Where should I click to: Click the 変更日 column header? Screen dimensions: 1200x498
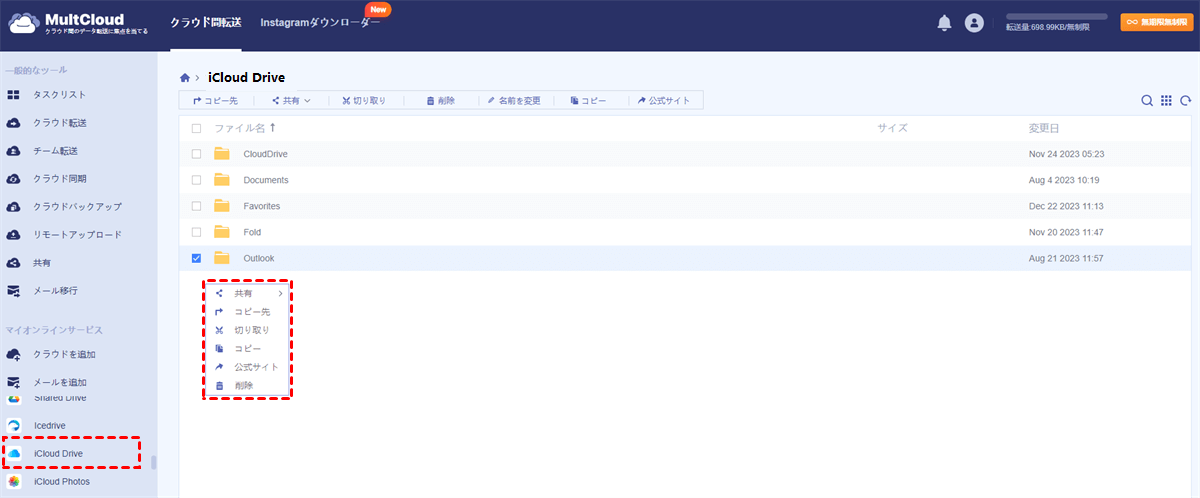1044,128
